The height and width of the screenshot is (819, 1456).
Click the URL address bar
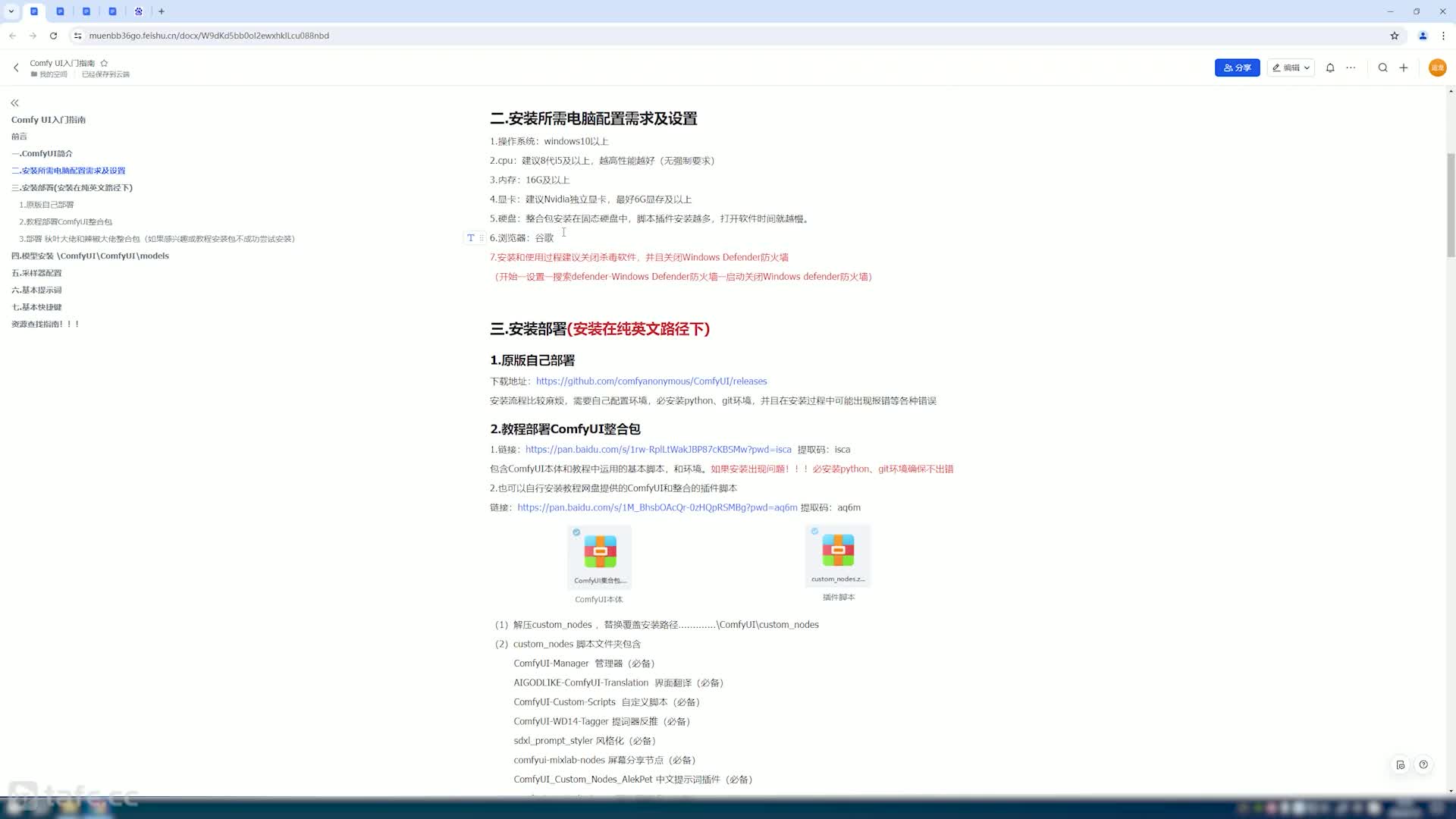click(x=728, y=36)
